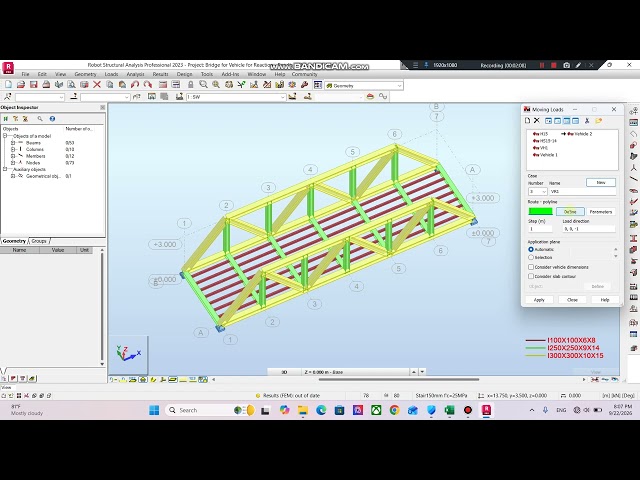Click the help question icon in Object Inspector
This screenshot has width=640, height=480.
pos(52,119)
